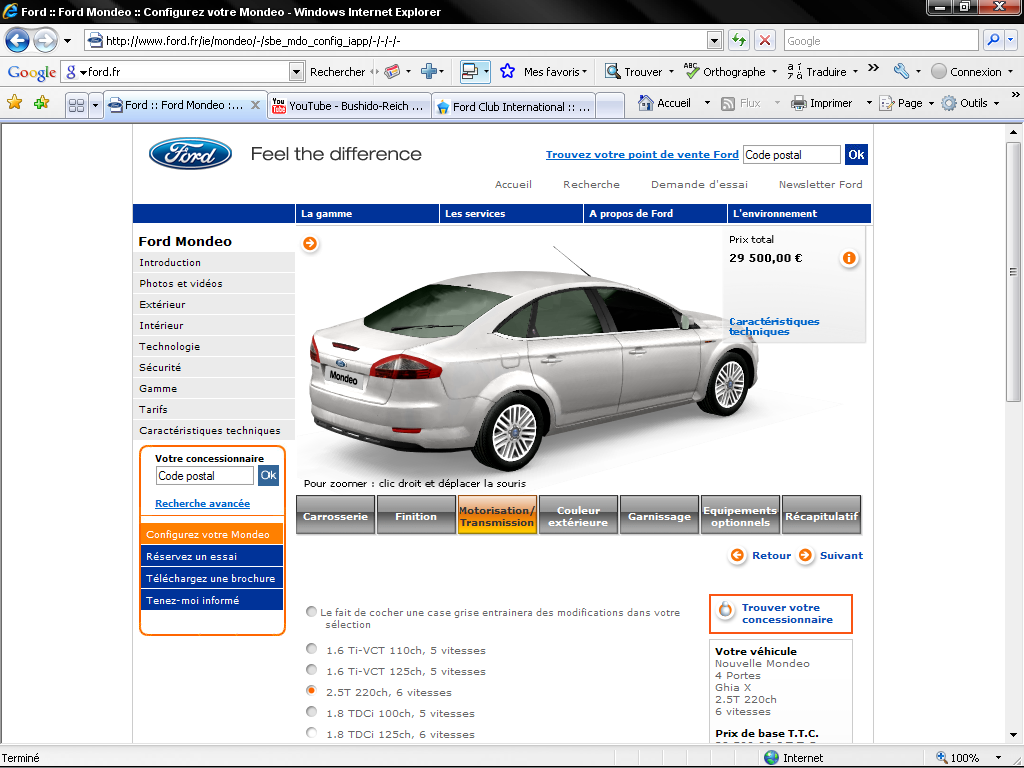The height and width of the screenshot is (768, 1024).
Task: Open the Carrosserie configurator tab
Action: click(x=336, y=516)
